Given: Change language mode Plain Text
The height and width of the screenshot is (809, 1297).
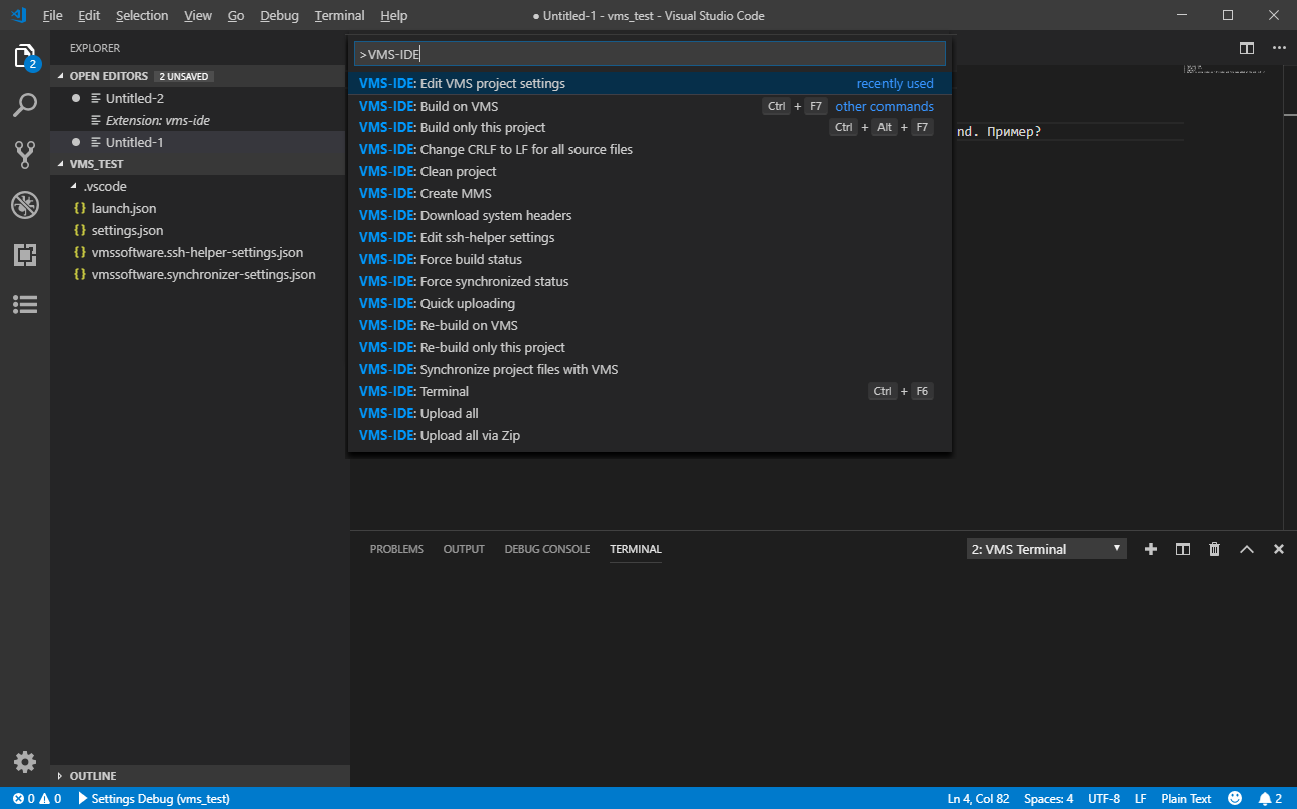Looking at the screenshot, I should 1186,799.
